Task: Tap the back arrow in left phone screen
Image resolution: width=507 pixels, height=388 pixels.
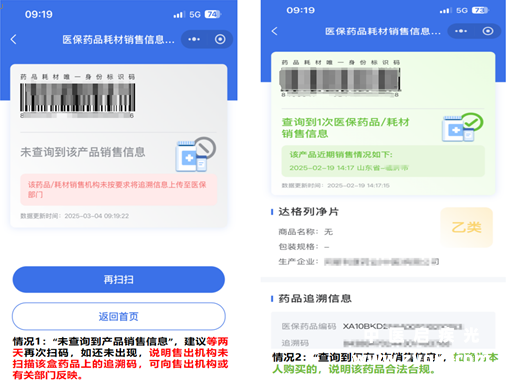Action: click(14, 39)
